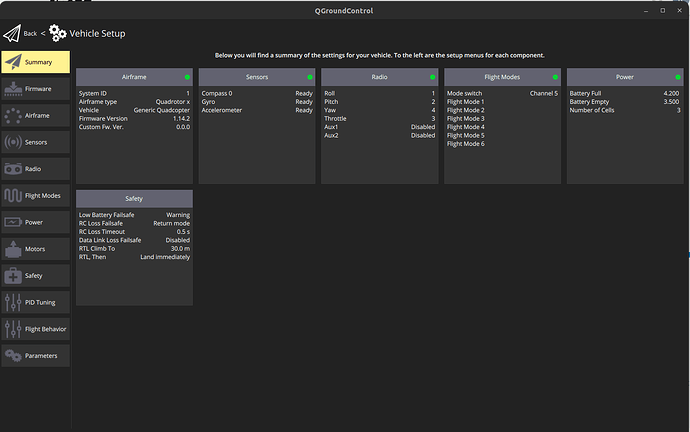Open Sensors setup via its signal icon
690x432 pixels.
12,142
